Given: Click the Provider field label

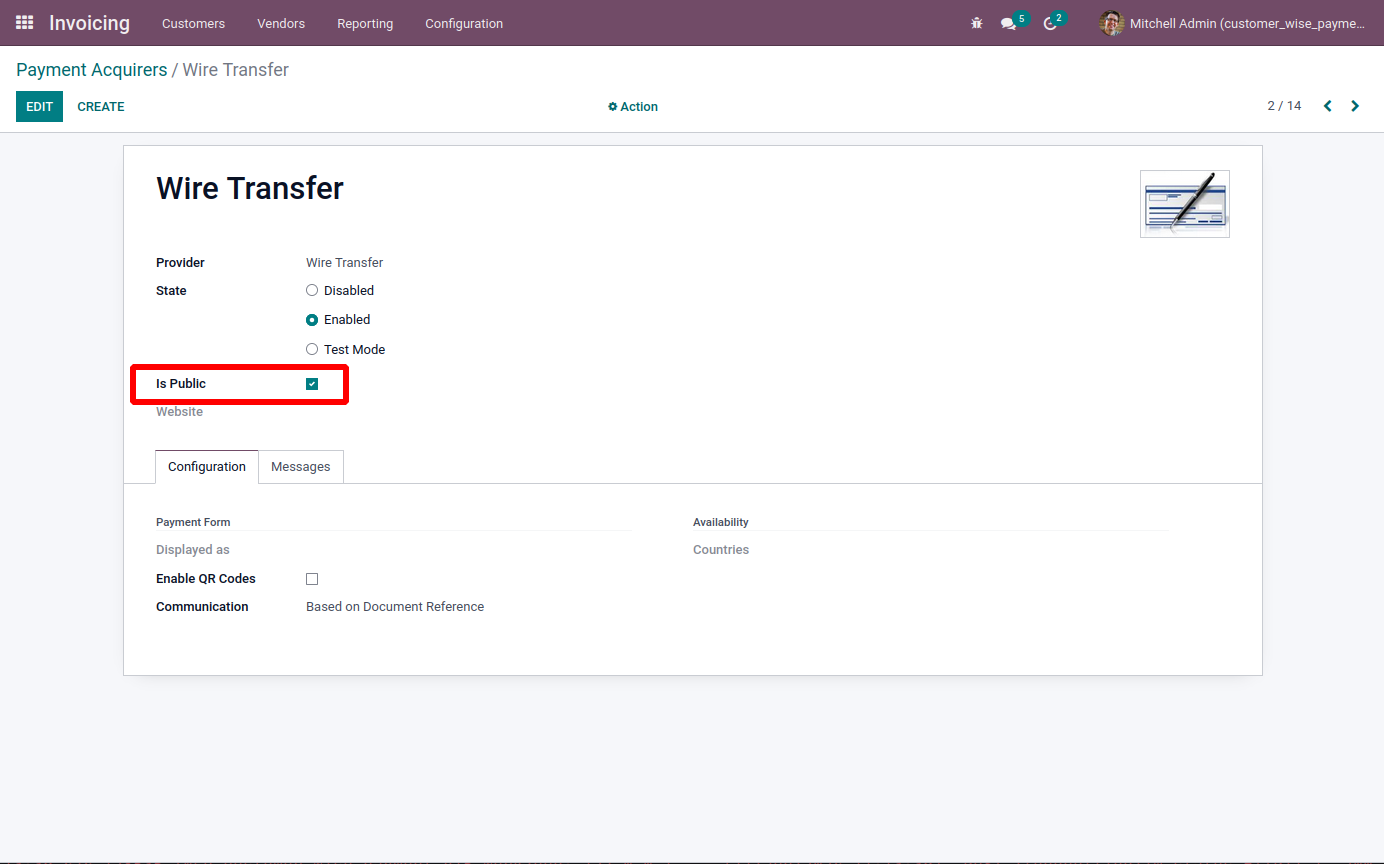Looking at the screenshot, I should pyautogui.click(x=180, y=263).
